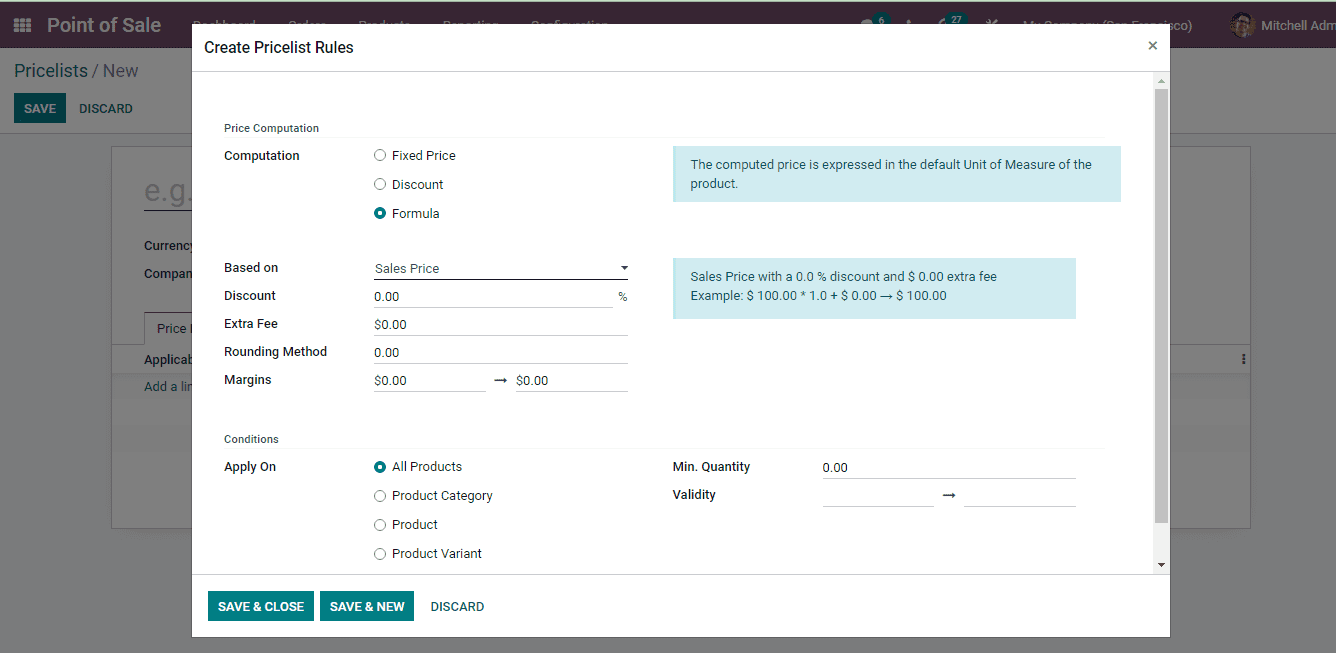
Task: Click the Min. Quantity input field
Action: pyautogui.click(x=948, y=468)
